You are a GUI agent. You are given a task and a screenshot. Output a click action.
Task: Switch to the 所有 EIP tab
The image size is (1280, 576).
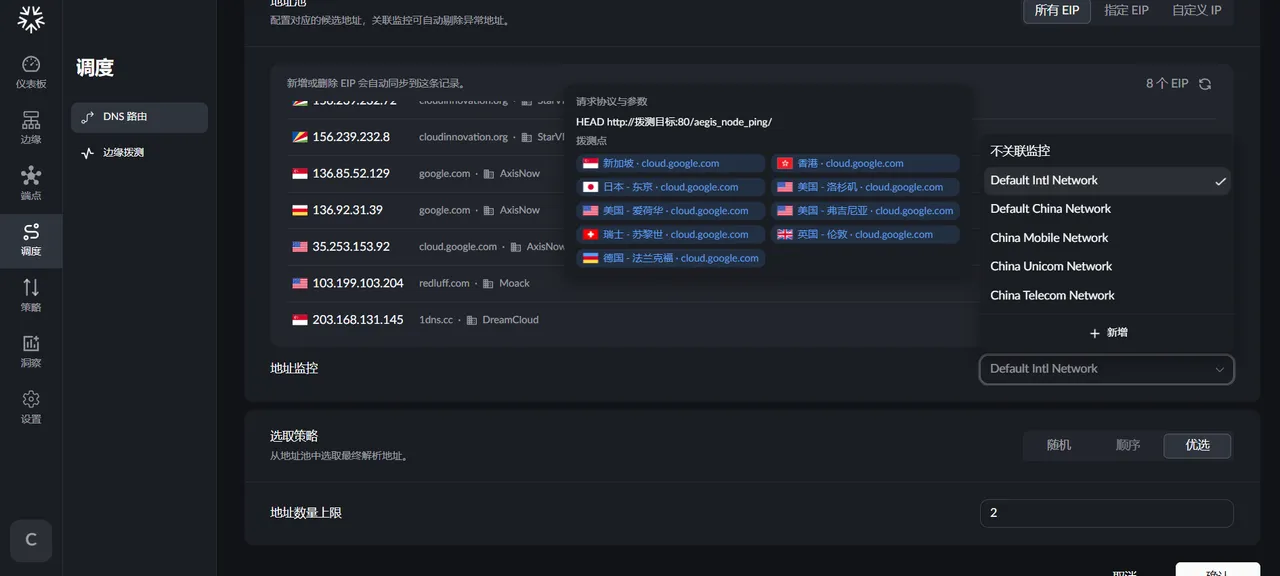tap(1057, 10)
